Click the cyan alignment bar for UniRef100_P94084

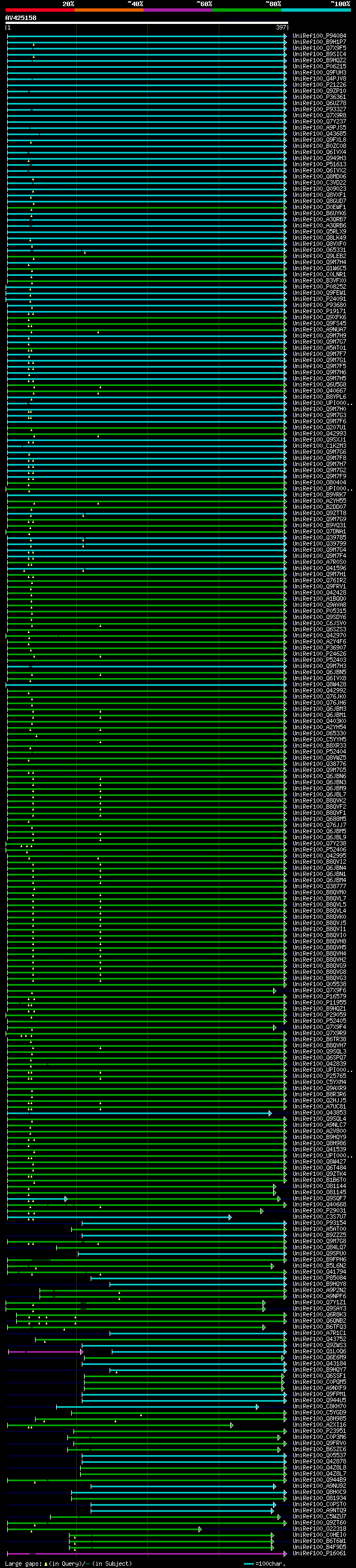coord(146,36)
